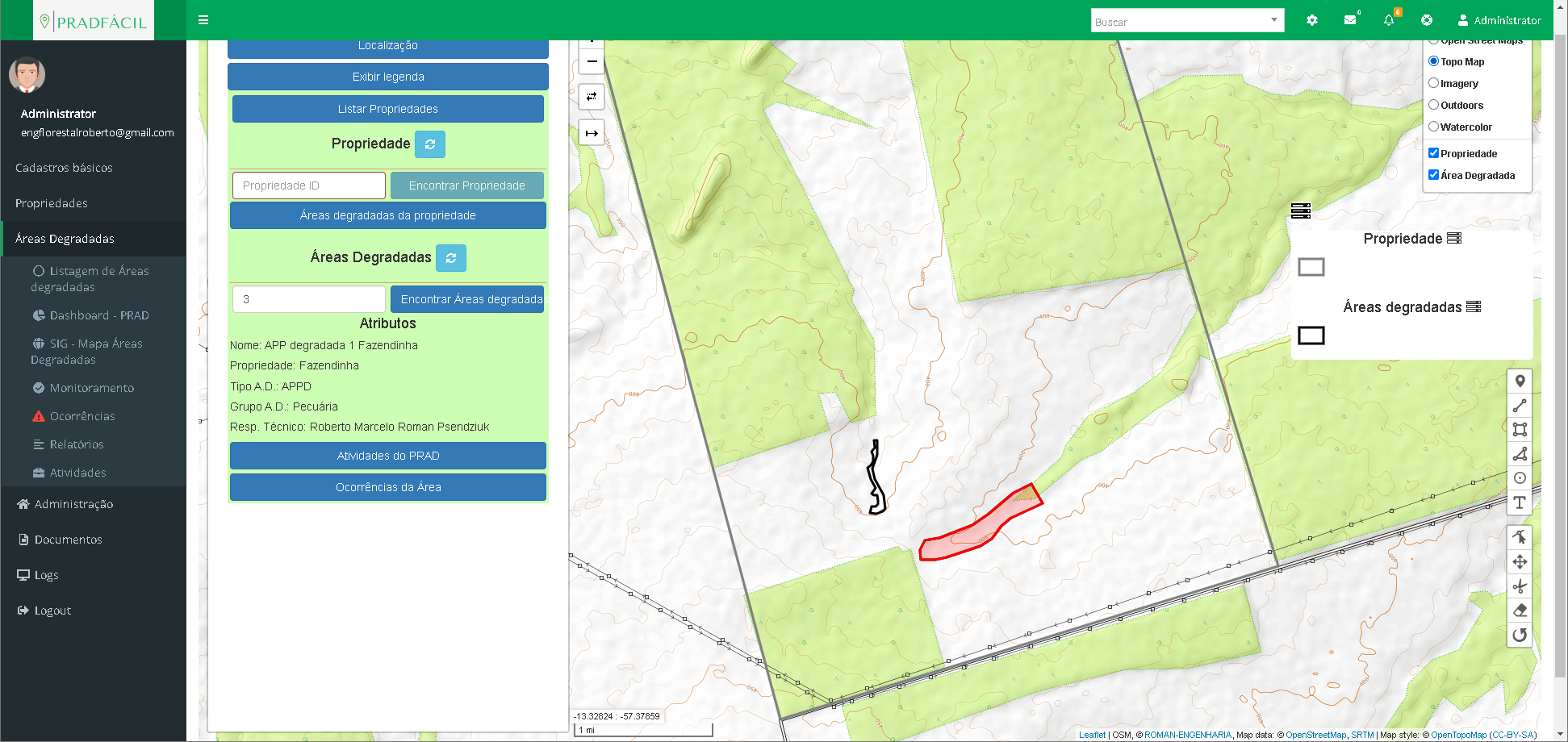The image size is (1568, 742).
Task: Select the eraser tool on map
Action: pyautogui.click(x=1520, y=611)
